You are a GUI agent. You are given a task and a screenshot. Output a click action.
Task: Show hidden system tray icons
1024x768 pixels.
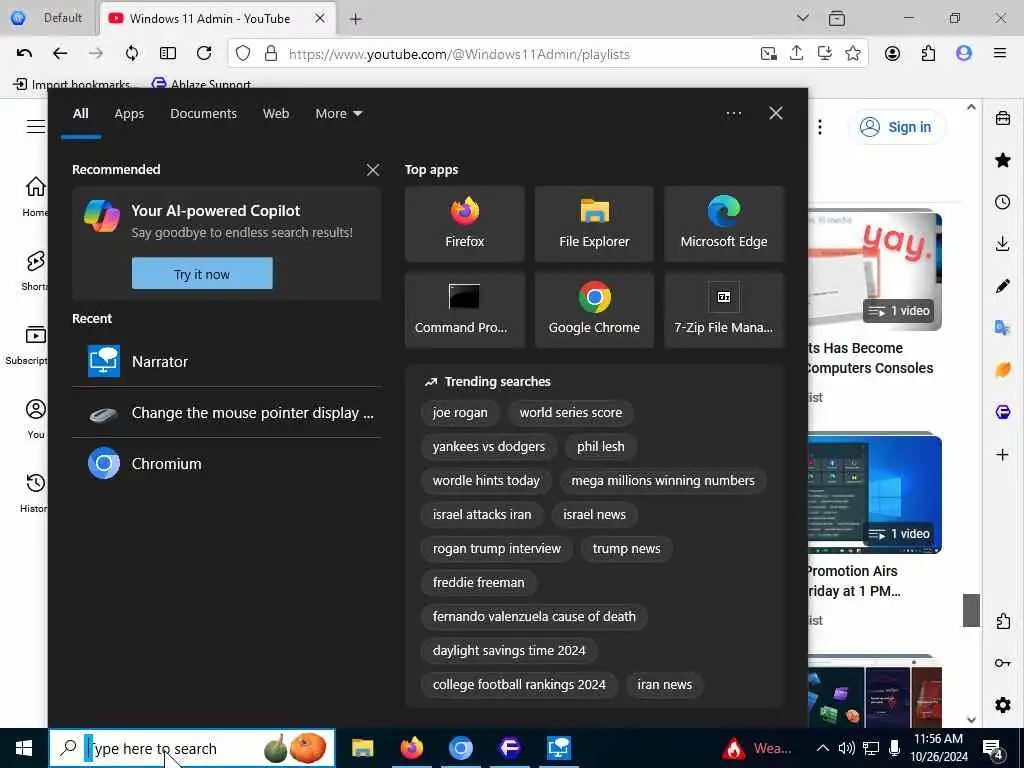pos(823,748)
